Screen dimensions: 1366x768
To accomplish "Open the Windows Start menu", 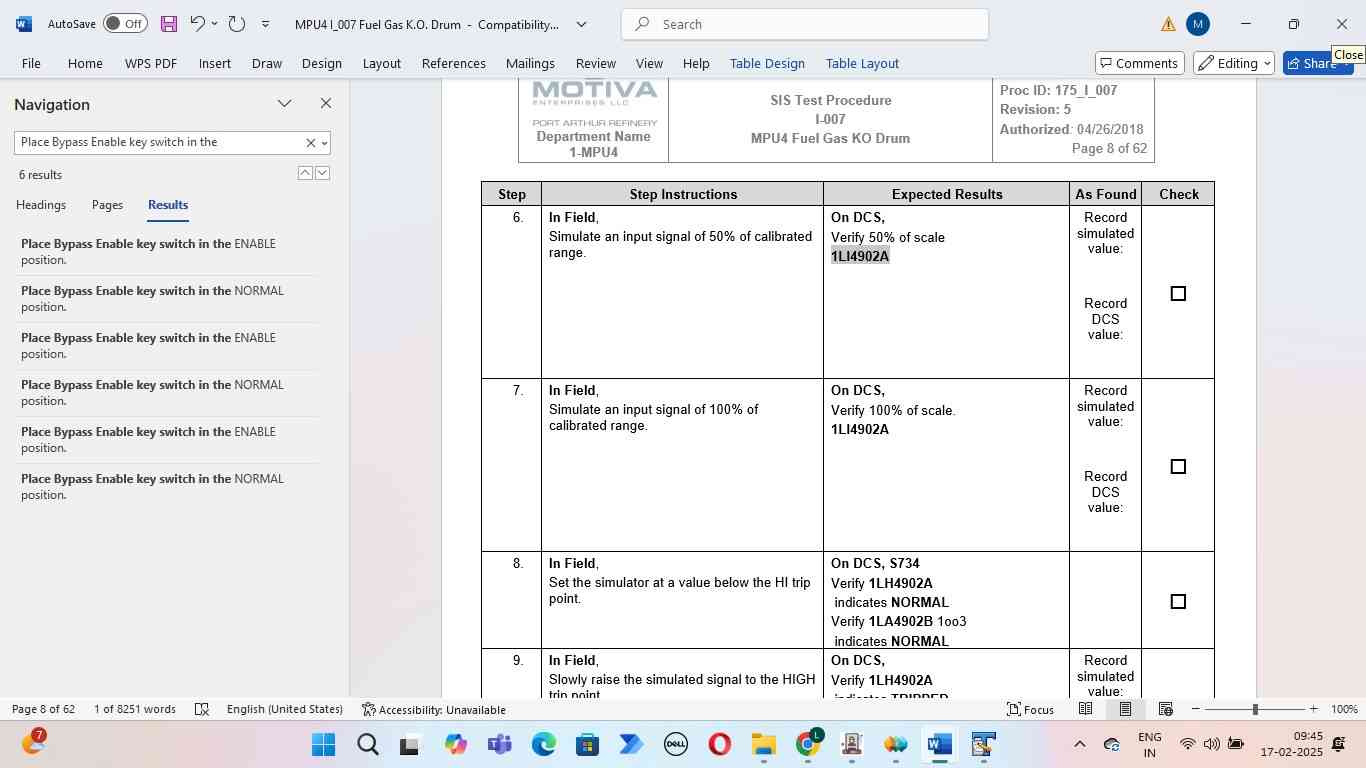I will click(323, 745).
